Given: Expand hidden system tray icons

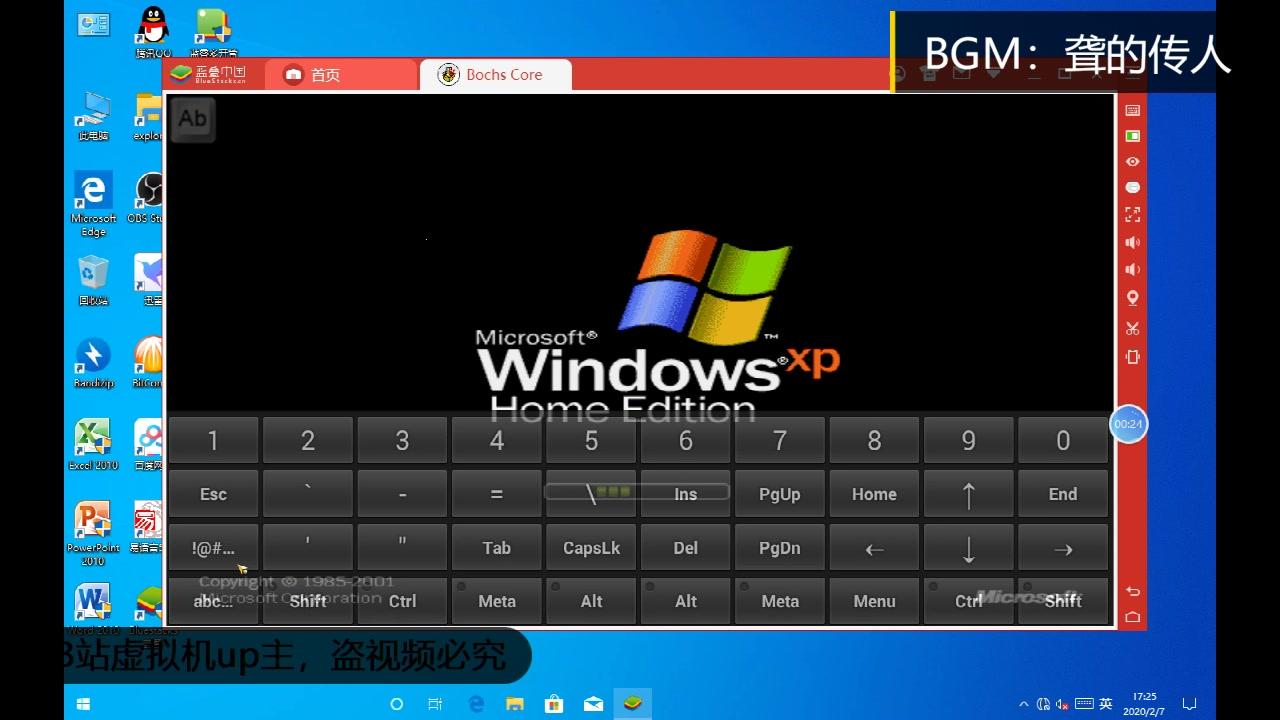Looking at the screenshot, I should [x=1023, y=705].
